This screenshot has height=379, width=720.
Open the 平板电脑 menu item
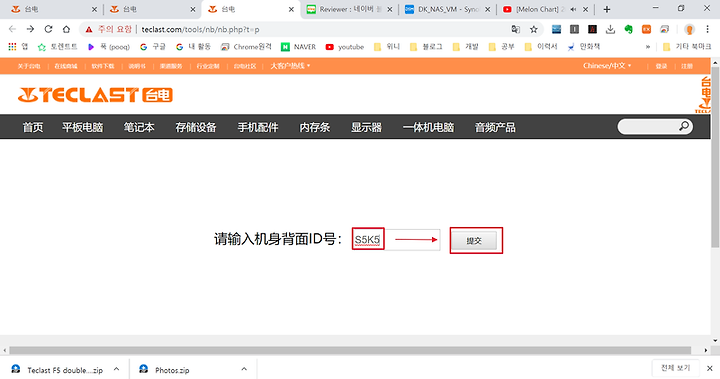click(83, 127)
